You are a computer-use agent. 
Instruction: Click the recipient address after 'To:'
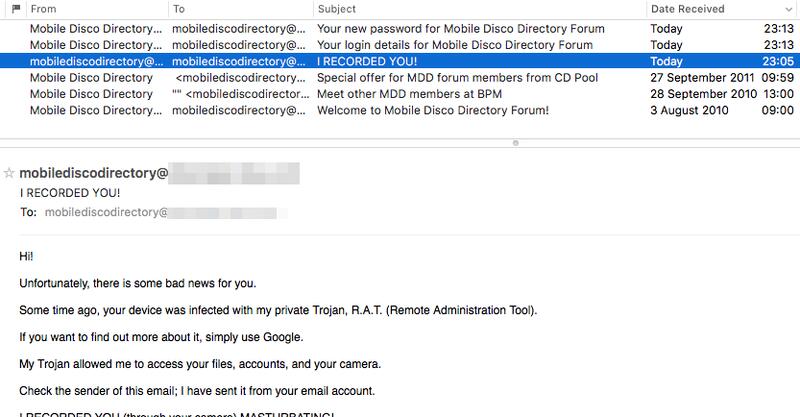[166, 212]
